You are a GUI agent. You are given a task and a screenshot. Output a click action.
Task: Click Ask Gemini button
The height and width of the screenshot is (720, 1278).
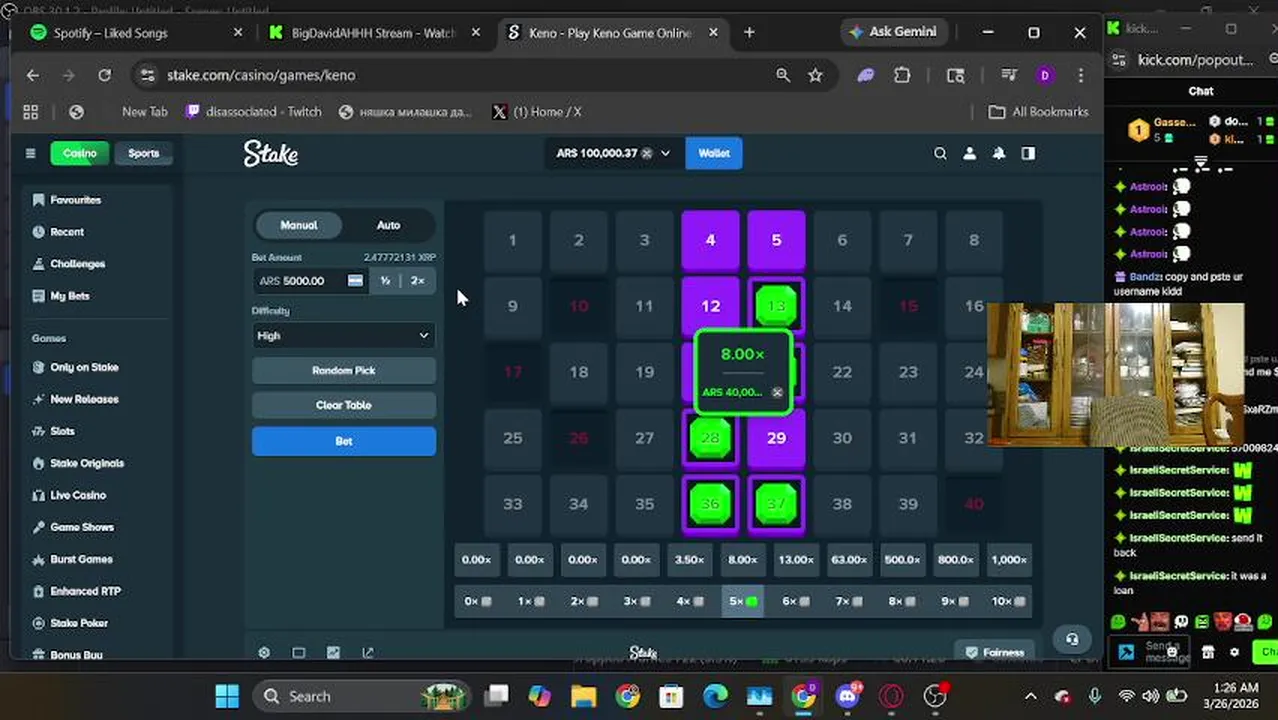892,32
